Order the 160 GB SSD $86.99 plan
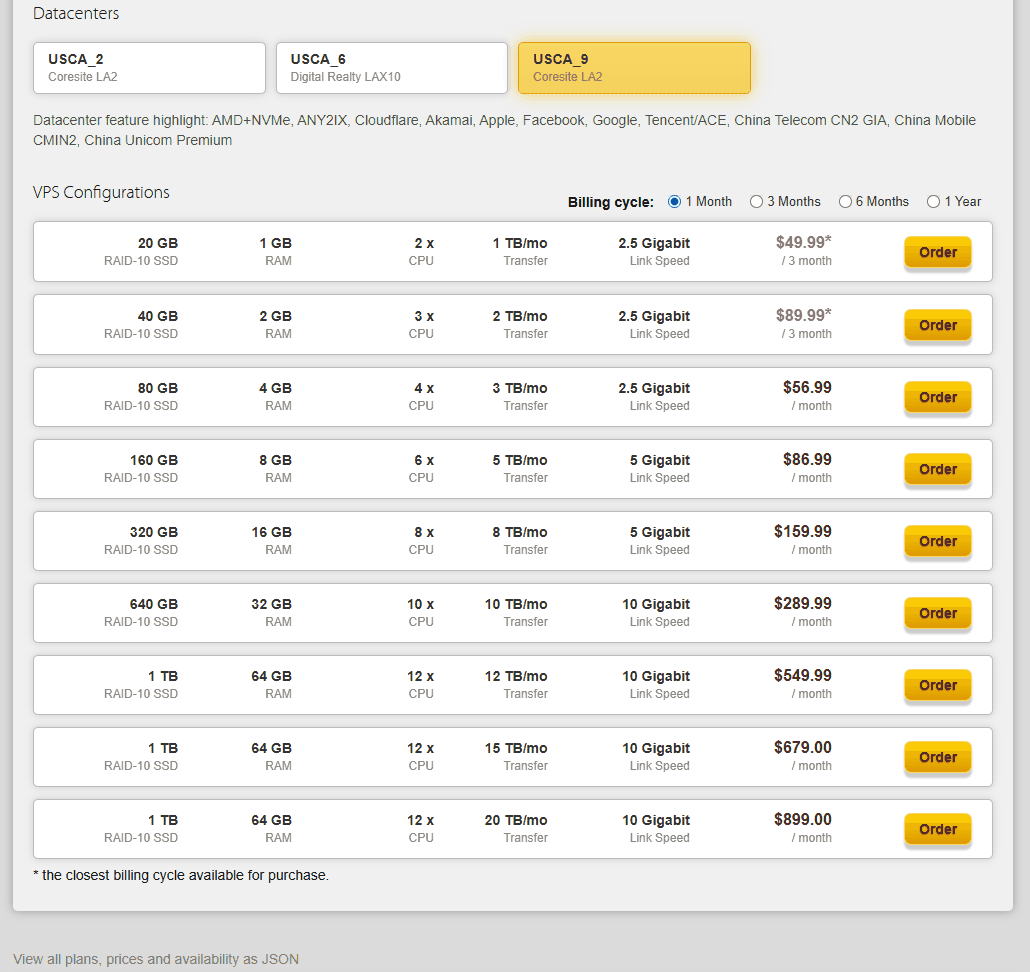This screenshot has height=972, width=1030. [937, 469]
